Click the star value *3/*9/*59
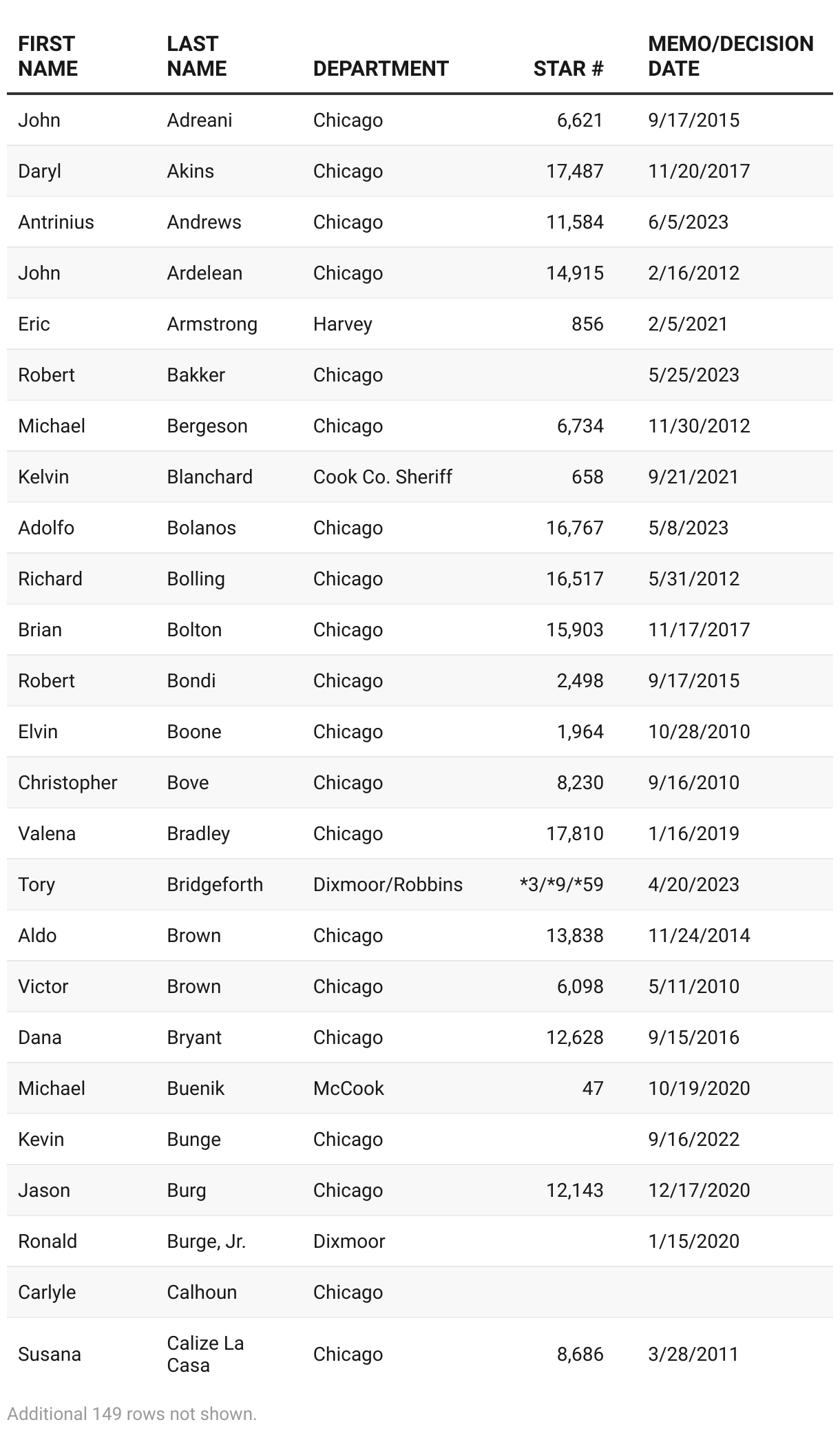 pos(561,884)
